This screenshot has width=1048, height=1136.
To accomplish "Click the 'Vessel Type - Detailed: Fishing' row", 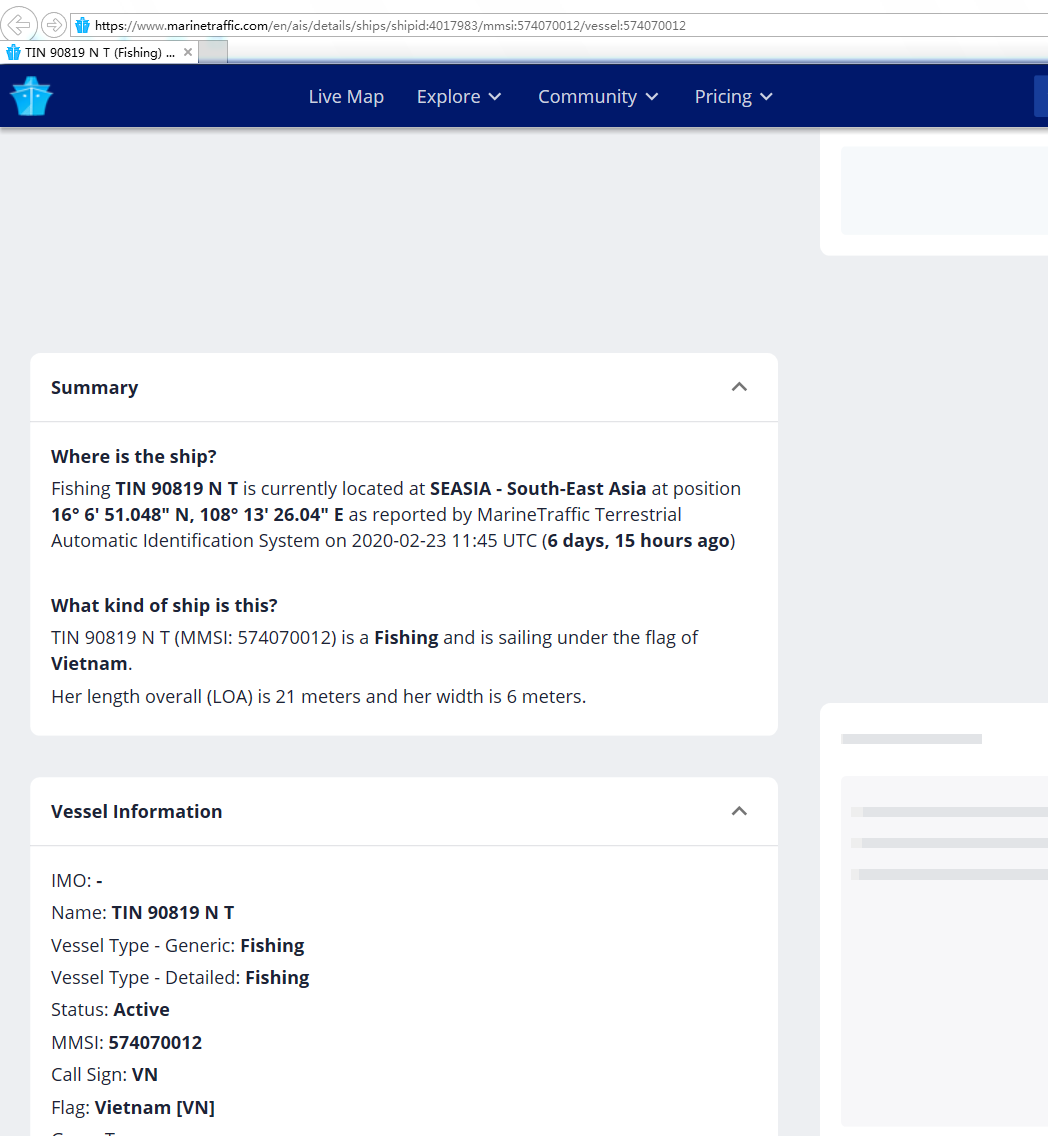I will pyautogui.click(x=180, y=977).
